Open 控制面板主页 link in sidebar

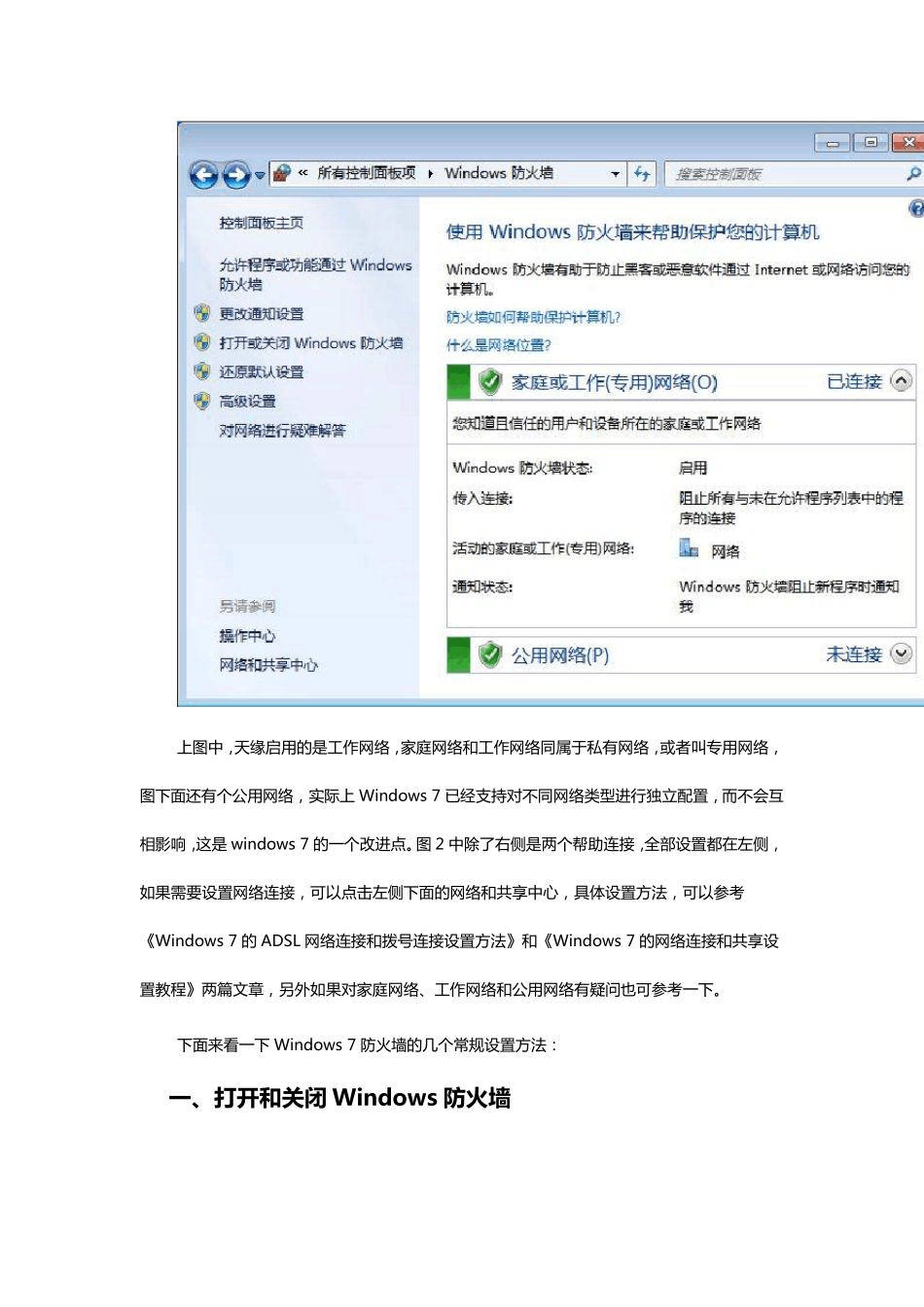tap(261, 223)
